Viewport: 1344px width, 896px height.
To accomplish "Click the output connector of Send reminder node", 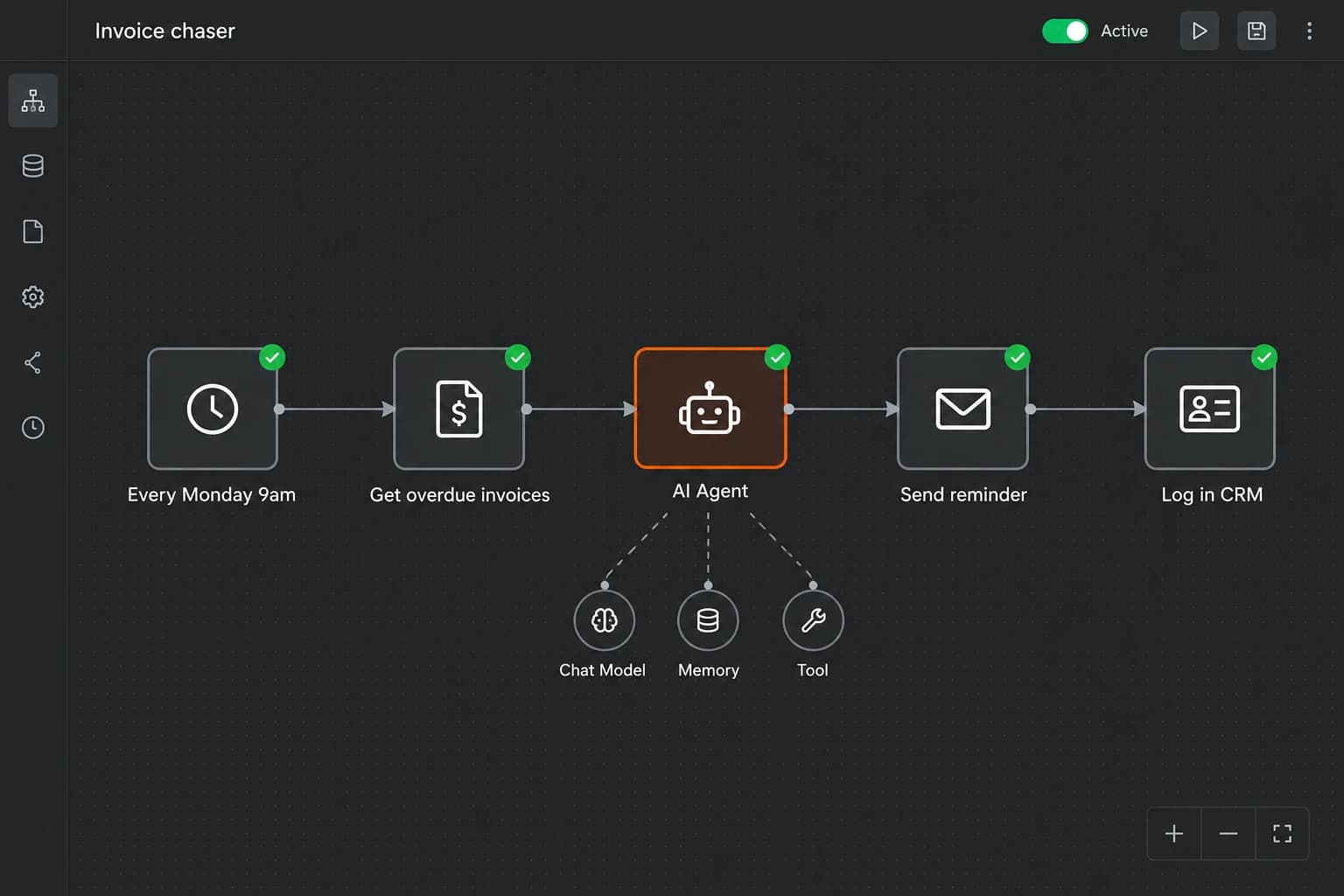I will (x=1031, y=409).
